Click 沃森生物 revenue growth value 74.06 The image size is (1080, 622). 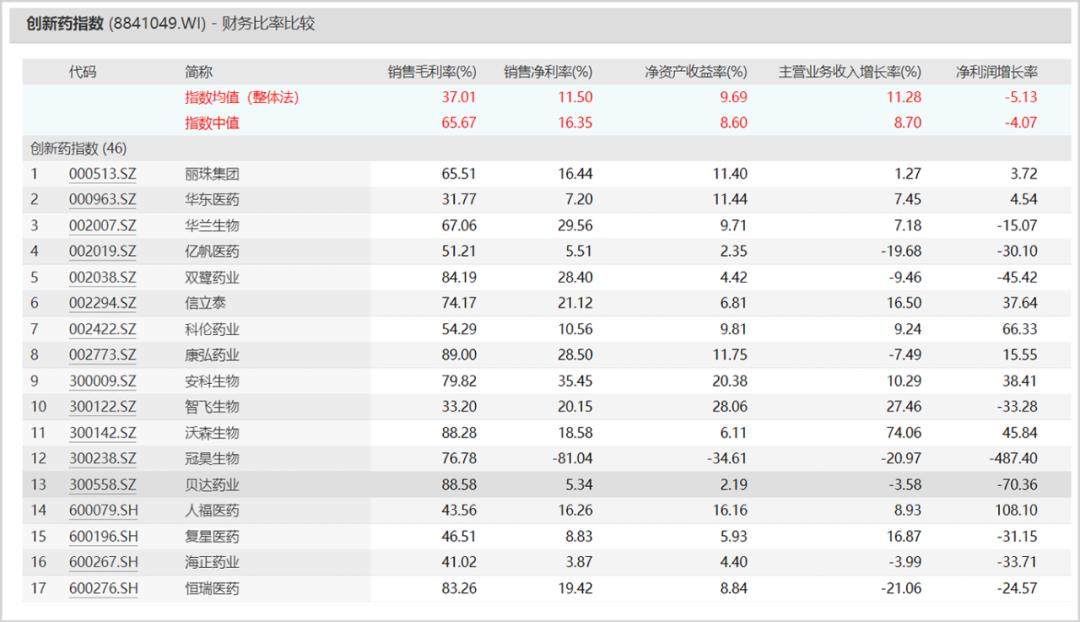click(x=904, y=433)
